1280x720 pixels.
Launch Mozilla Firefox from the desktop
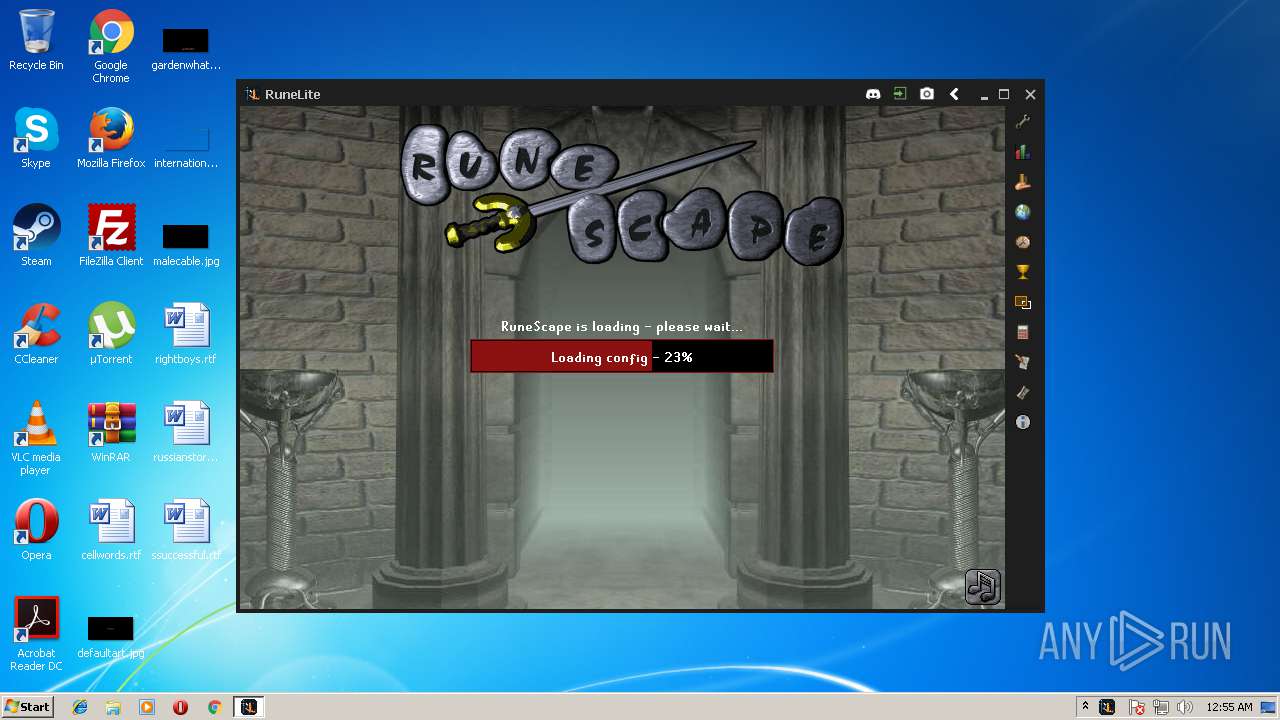tap(111, 139)
